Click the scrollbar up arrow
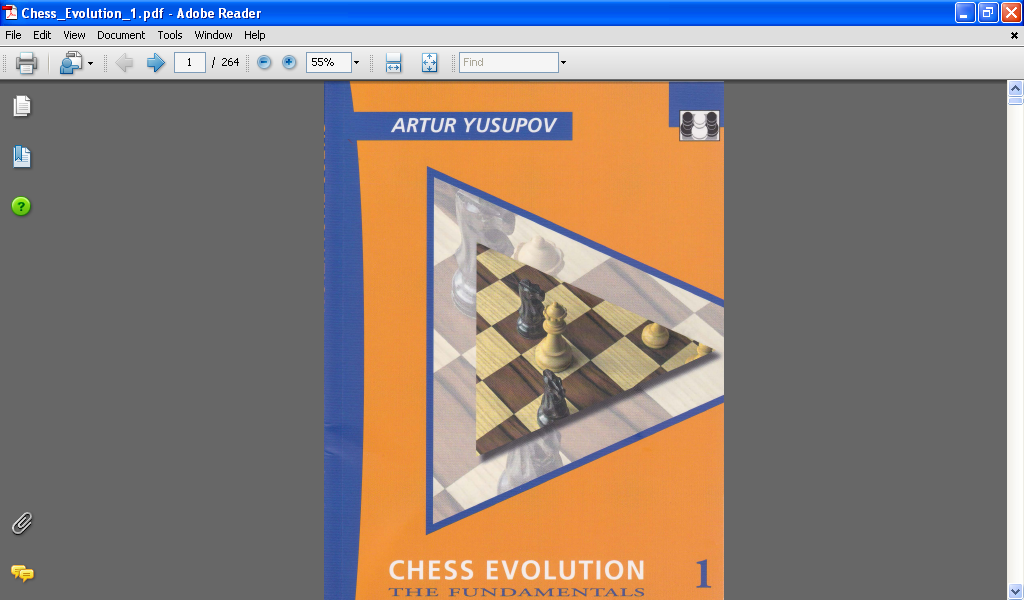The image size is (1024, 600). (x=1015, y=87)
